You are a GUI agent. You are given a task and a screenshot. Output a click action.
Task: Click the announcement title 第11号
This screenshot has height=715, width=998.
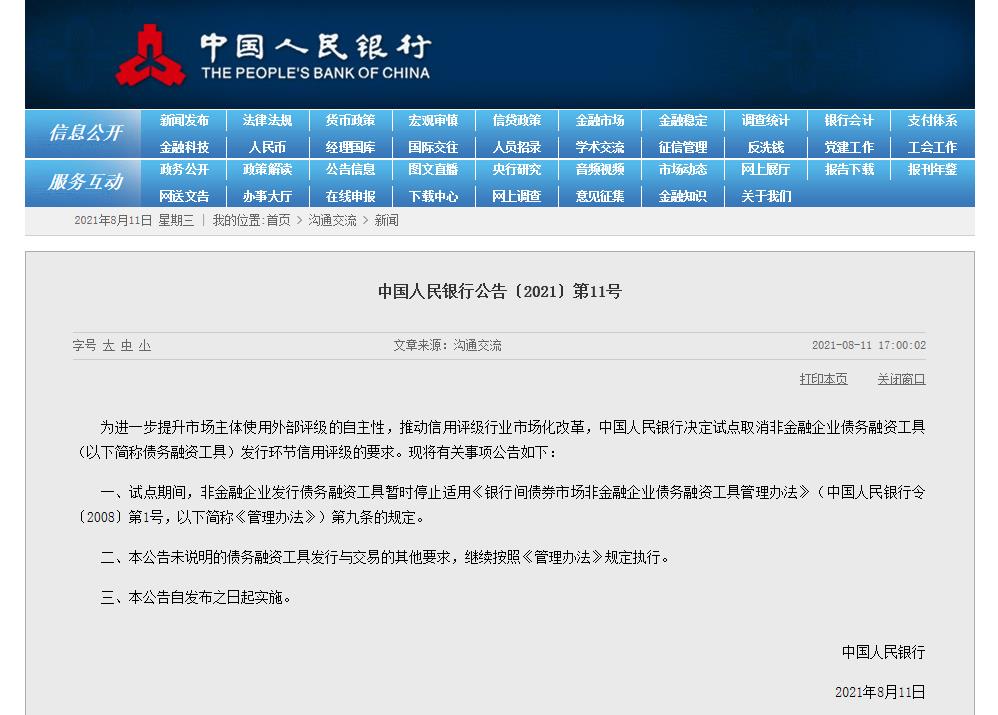coord(500,292)
